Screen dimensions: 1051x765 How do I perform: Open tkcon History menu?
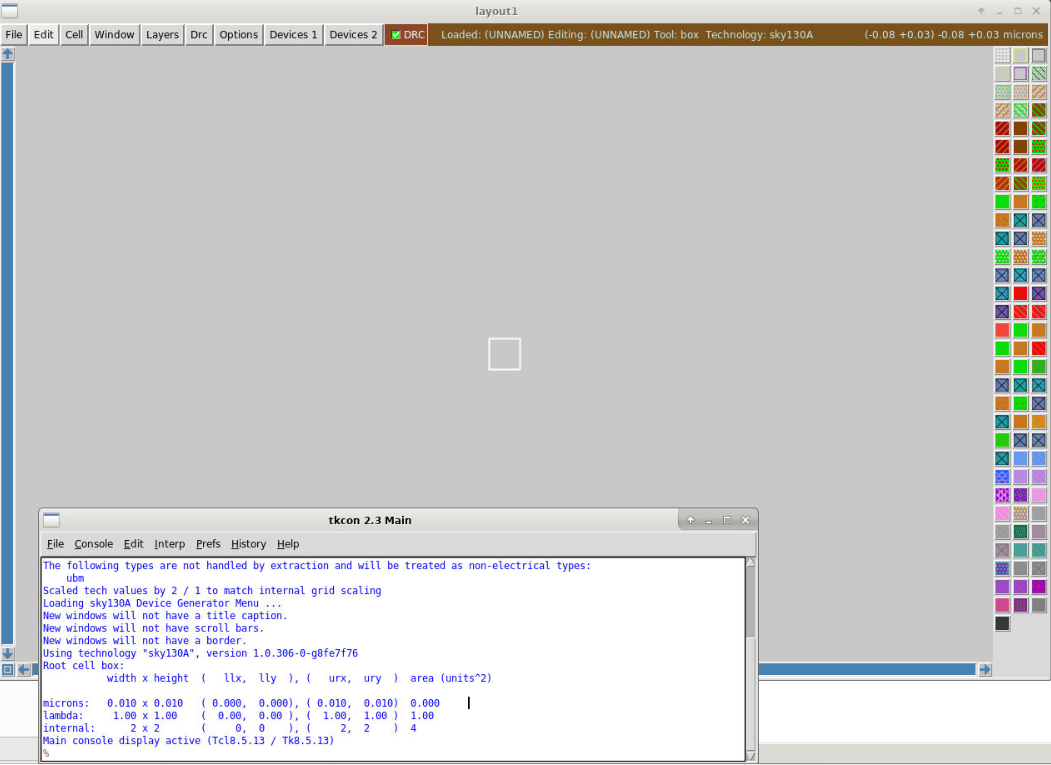coord(248,544)
